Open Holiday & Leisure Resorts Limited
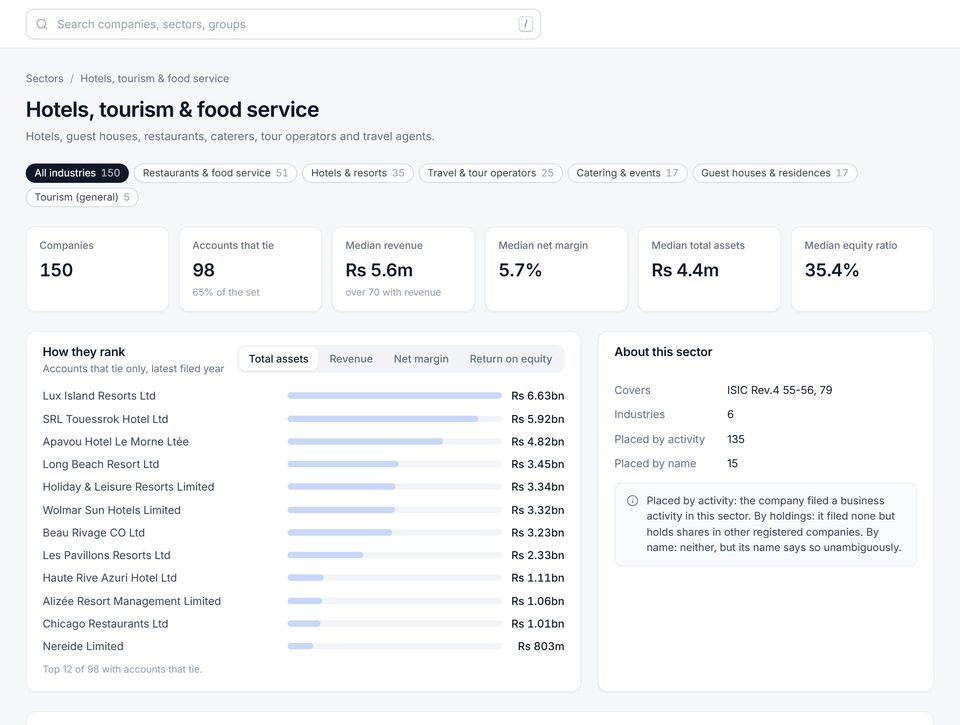This screenshot has height=725, width=960. coord(129,487)
